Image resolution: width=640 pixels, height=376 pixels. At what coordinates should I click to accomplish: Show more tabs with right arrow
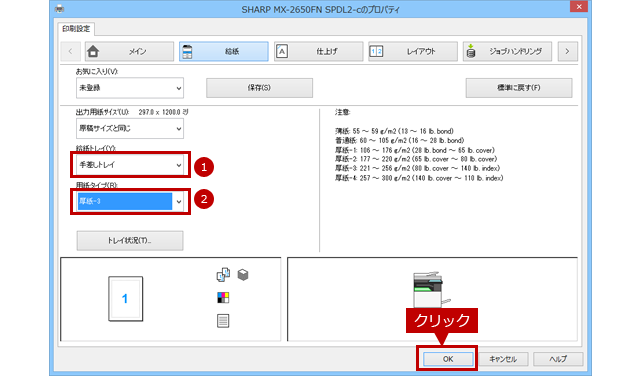[x=567, y=51]
